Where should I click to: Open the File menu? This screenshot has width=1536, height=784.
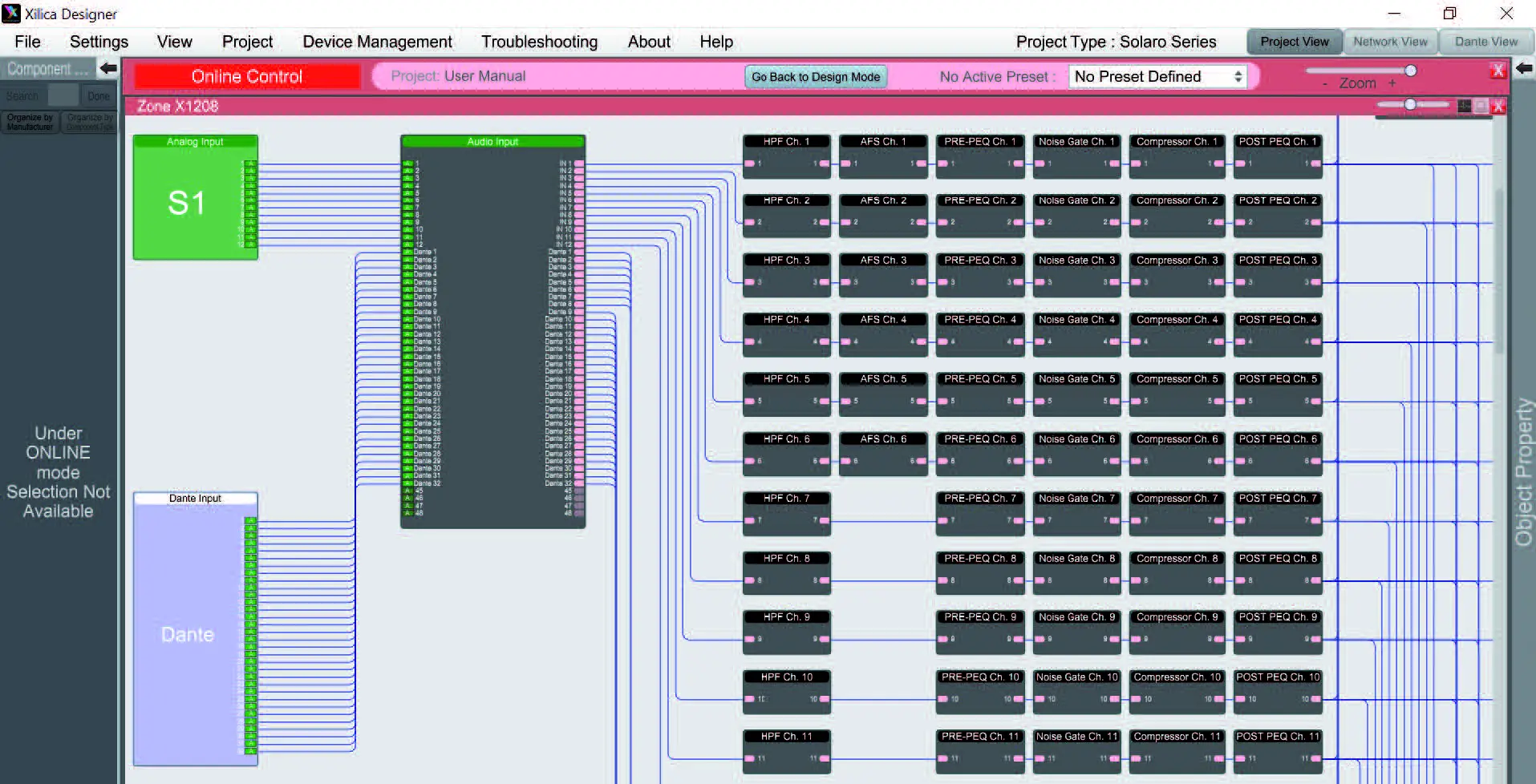click(x=27, y=42)
